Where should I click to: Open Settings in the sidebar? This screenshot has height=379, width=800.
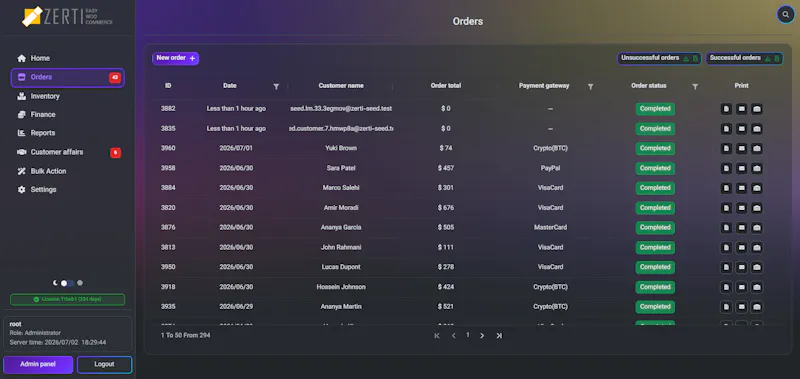pyautogui.click(x=67, y=190)
